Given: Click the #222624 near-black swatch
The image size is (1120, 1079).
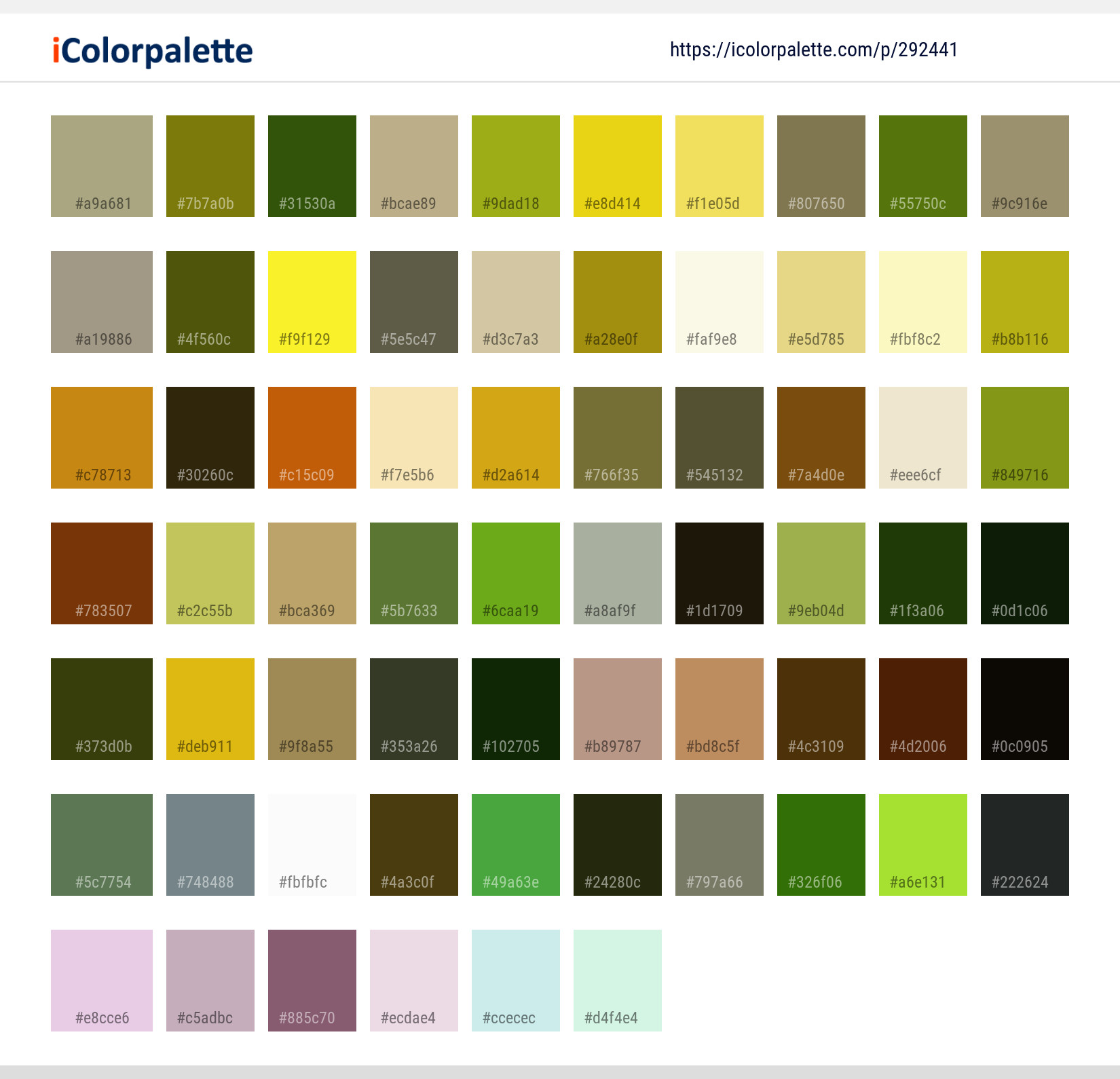Looking at the screenshot, I should [1024, 844].
